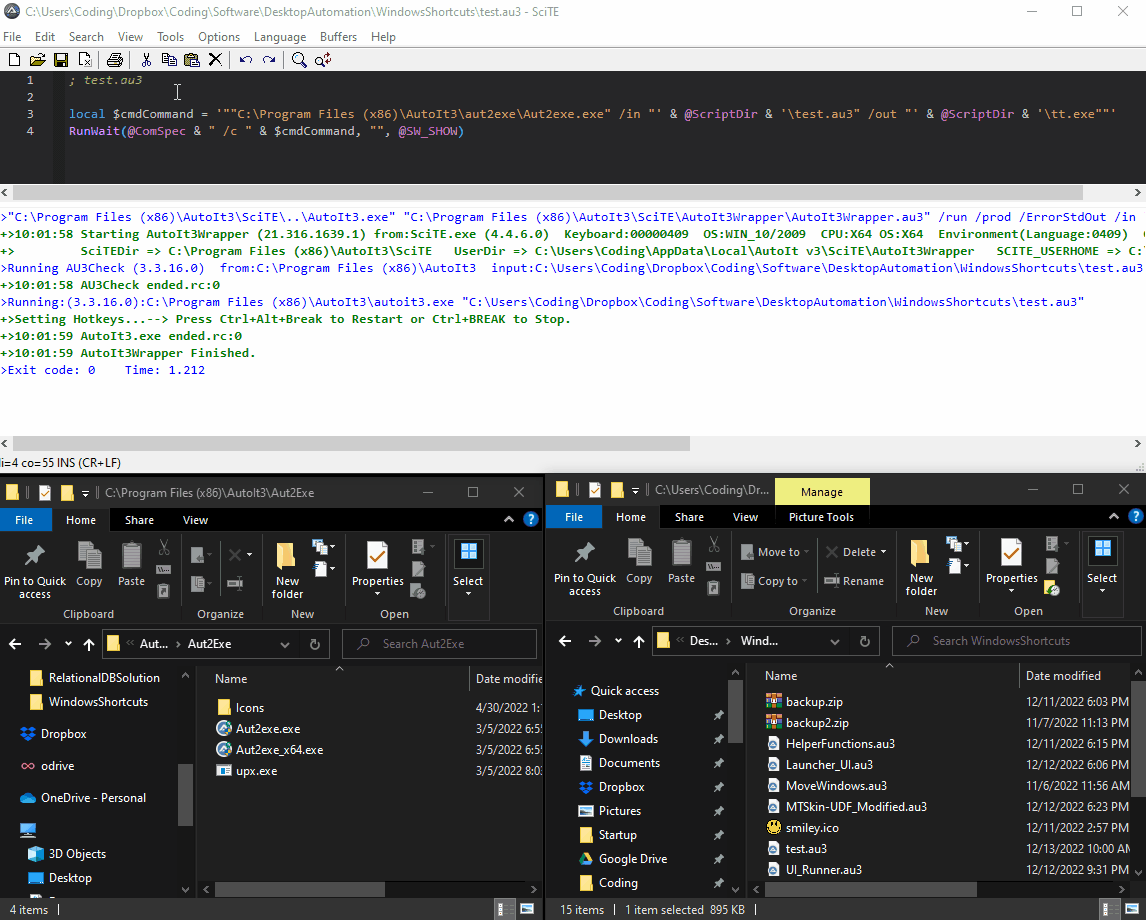Screen dimensions: 1146x920
Task: Select OneDrive - Personal in navigation pane
Action: tap(83, 798)
